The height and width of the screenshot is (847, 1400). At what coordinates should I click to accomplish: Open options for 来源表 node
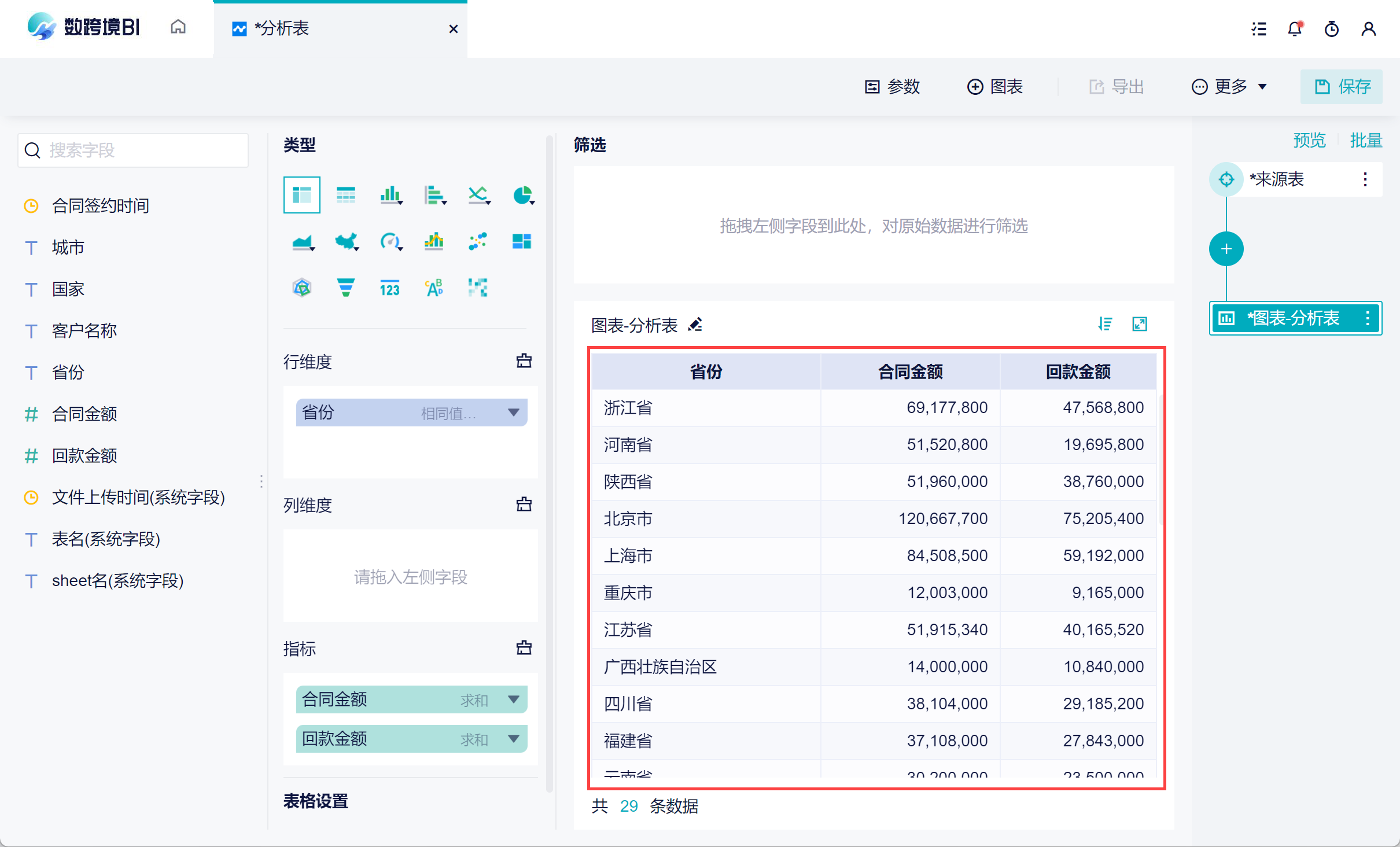point(1365,179)
